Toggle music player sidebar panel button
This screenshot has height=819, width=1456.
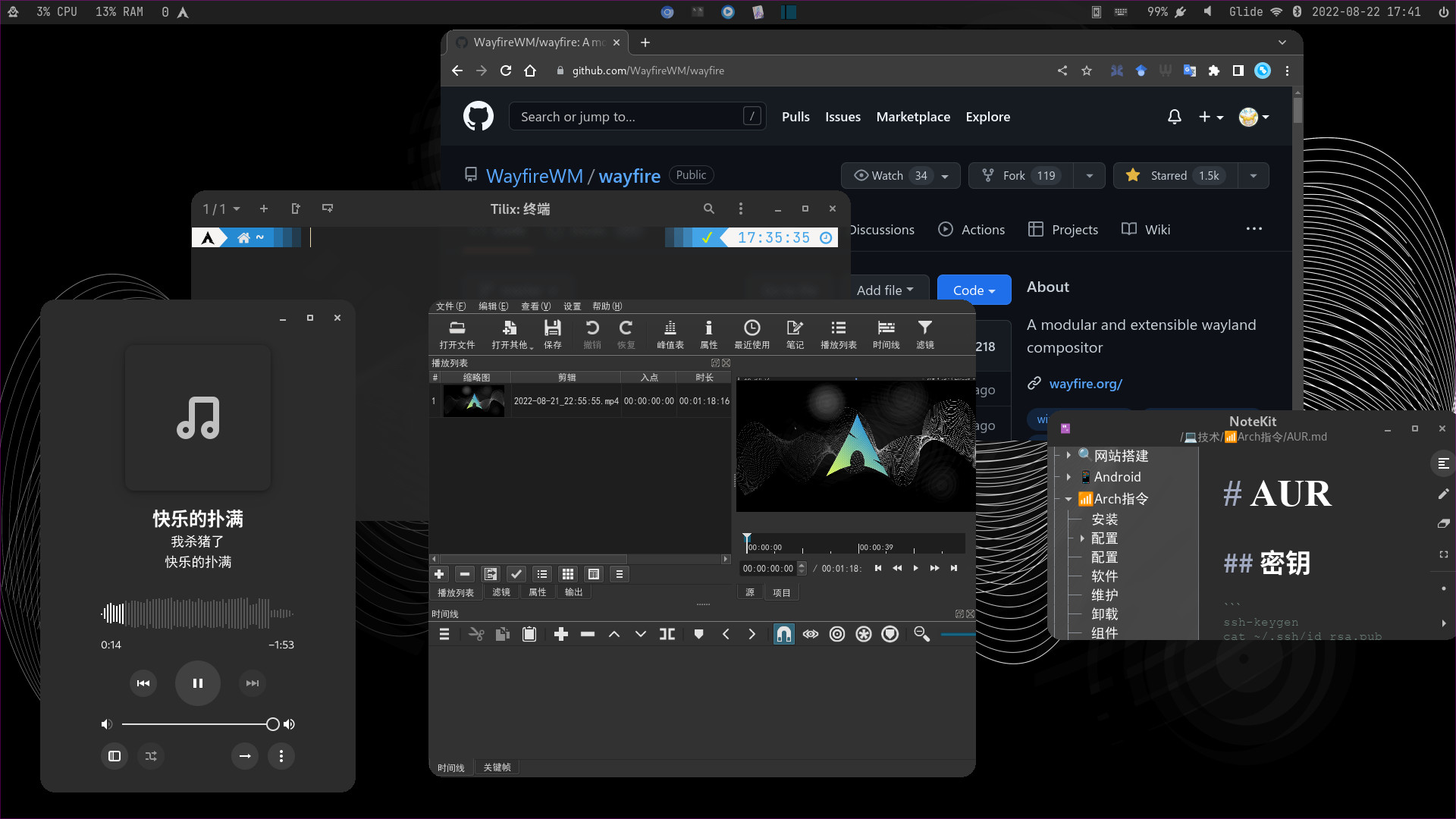[115, 756]
